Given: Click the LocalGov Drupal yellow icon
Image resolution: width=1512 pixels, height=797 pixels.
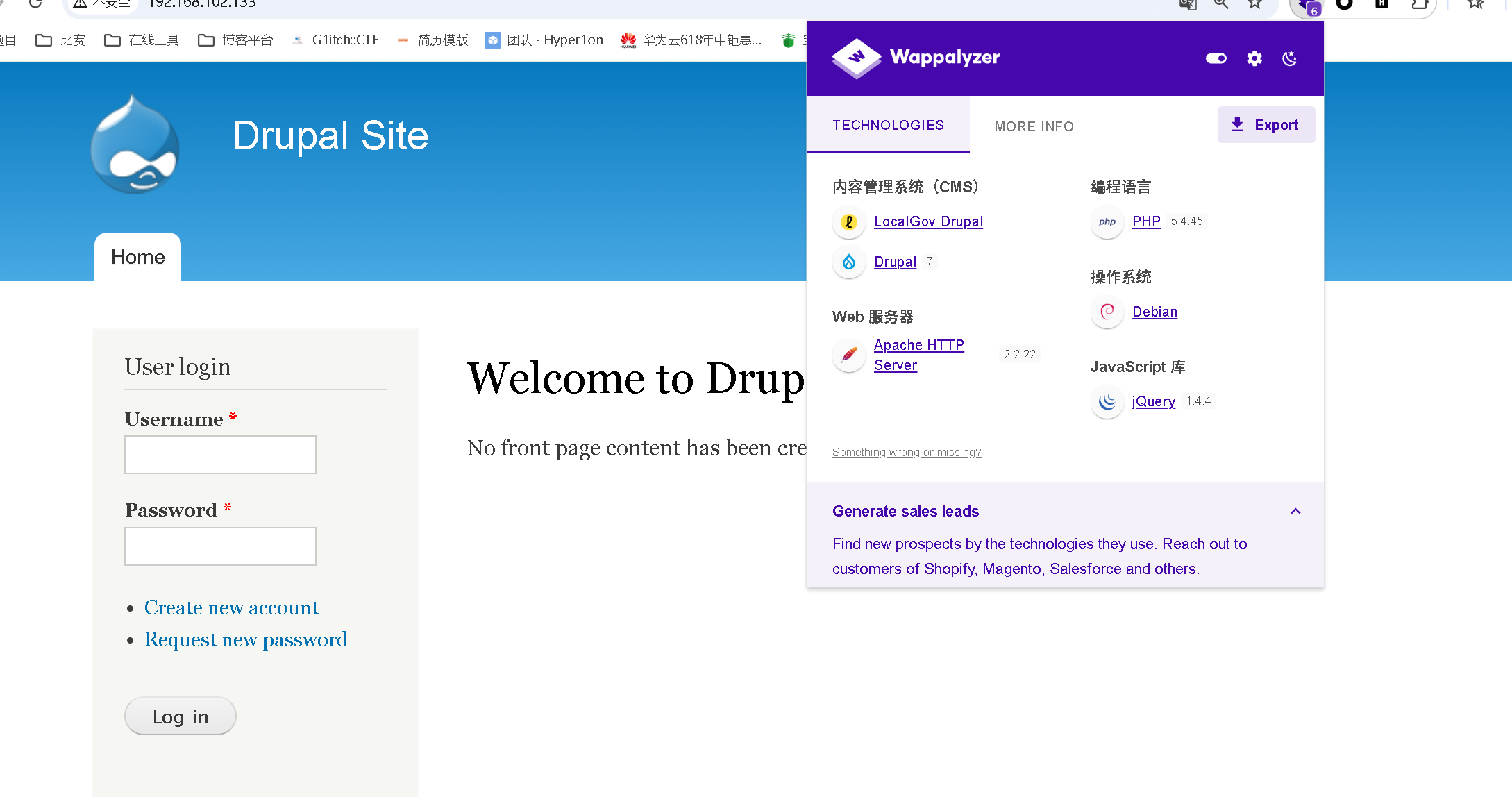Looking at the screenshot, I should pyautogui.click(x=848, y=221).
